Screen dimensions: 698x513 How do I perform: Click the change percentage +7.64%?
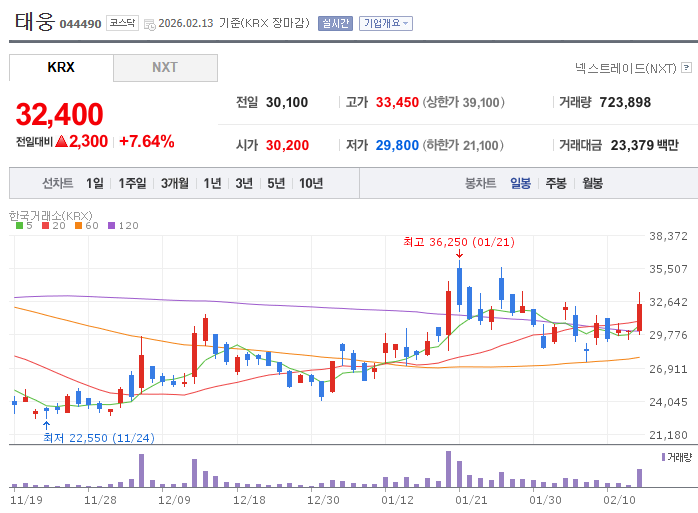pos(146,142)
